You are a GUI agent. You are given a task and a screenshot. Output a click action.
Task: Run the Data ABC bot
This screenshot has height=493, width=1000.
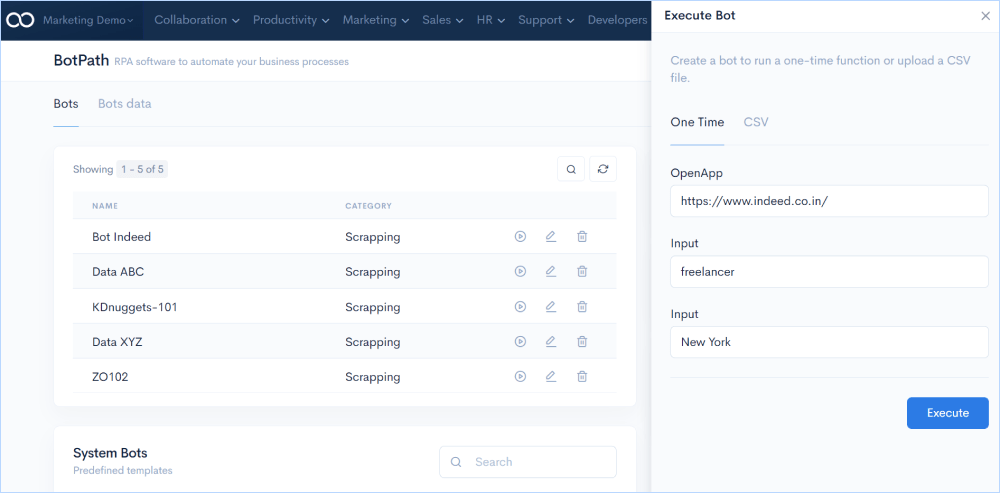[520, 272]
